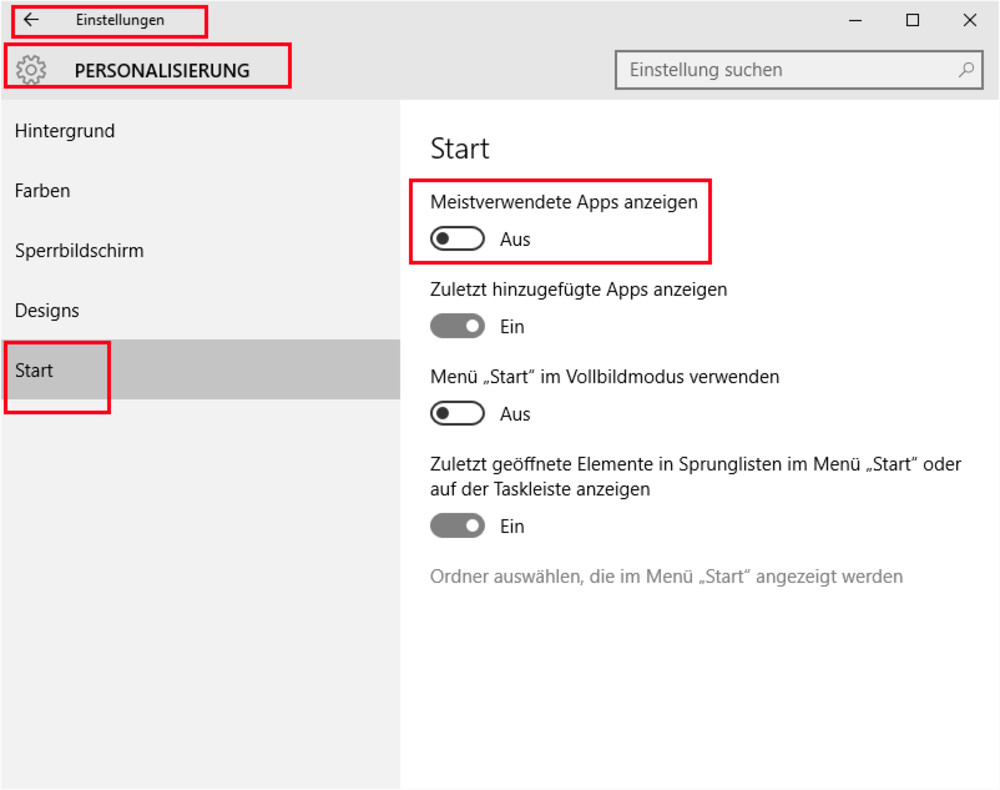Viewport: 1000px width, 790px height.
Task: Click the Settings gear icon
Action: 32,68
